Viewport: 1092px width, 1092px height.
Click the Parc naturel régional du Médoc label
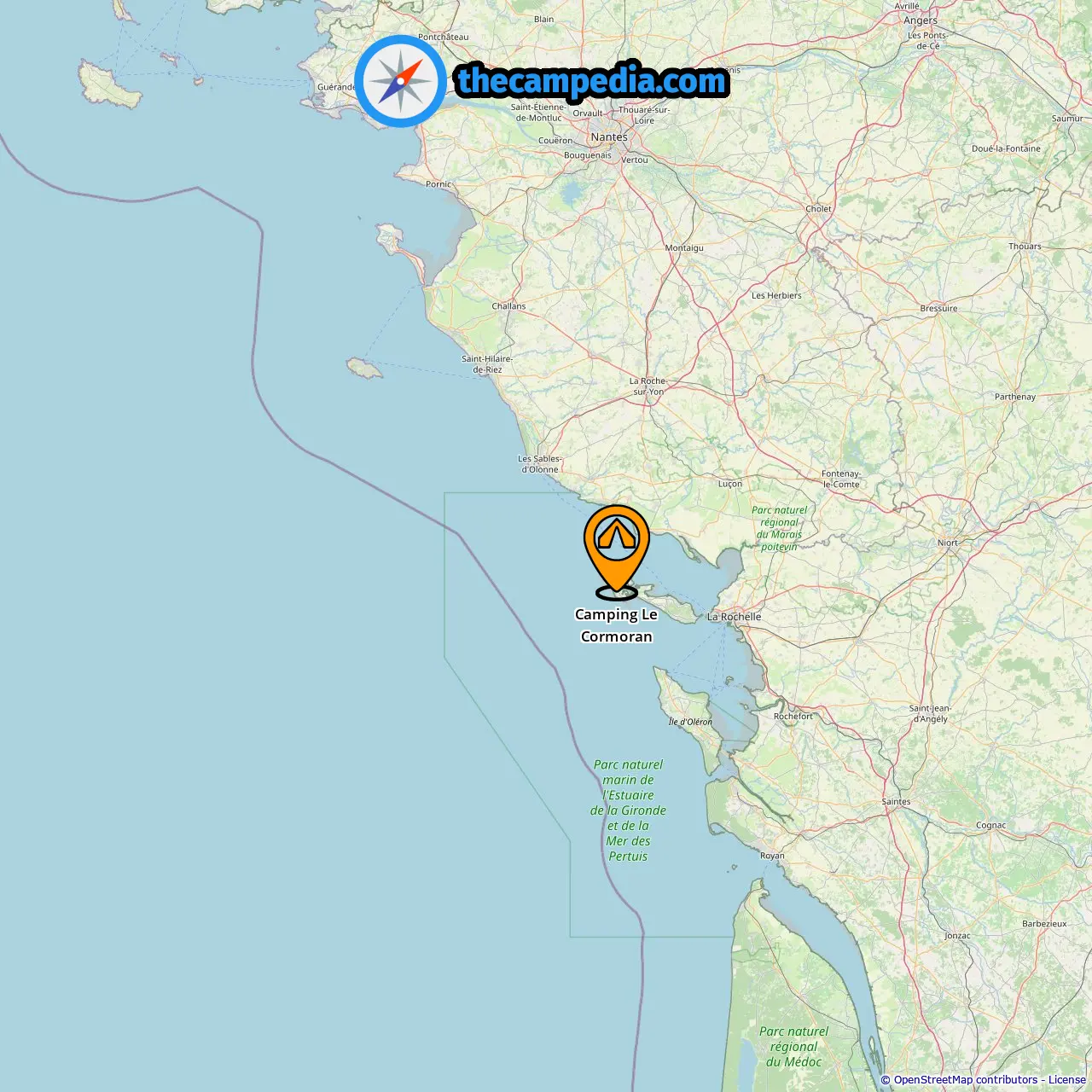(793, 1047)
